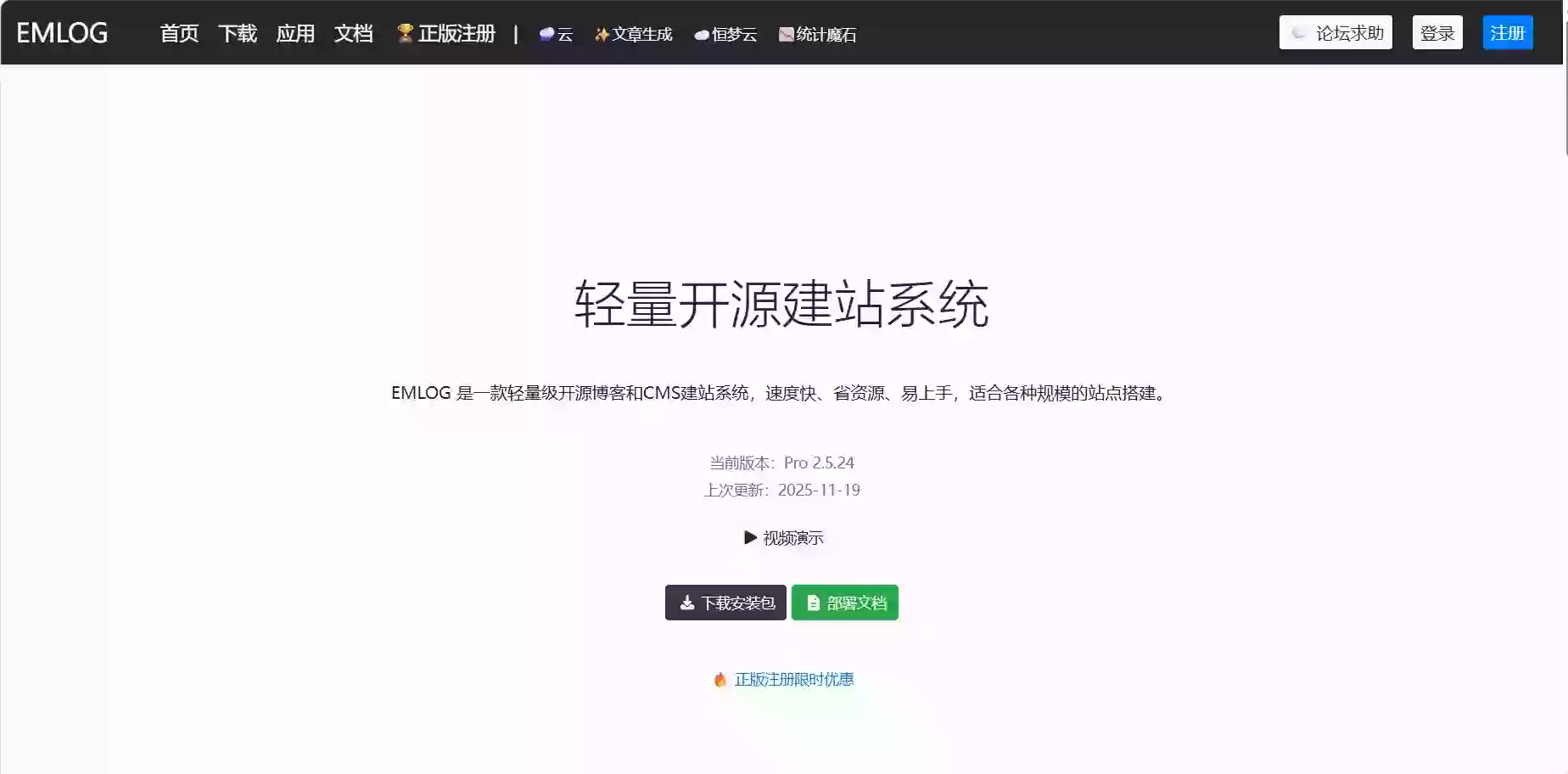Click the 论坛求助 button
This screenshot has height=774, width=1568.
point(1336,32)
